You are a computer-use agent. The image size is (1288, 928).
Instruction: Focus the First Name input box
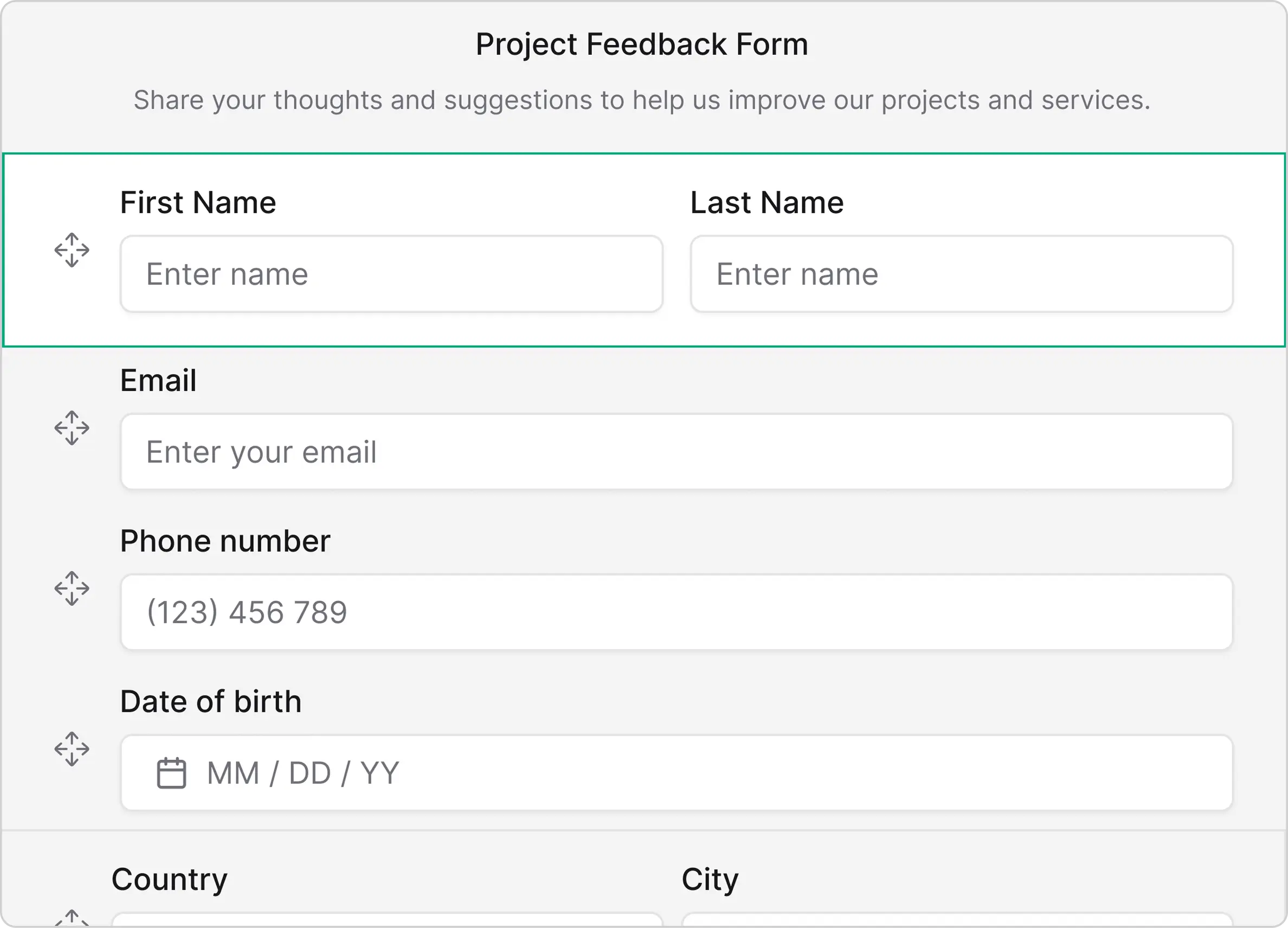[x=391, y=274]
